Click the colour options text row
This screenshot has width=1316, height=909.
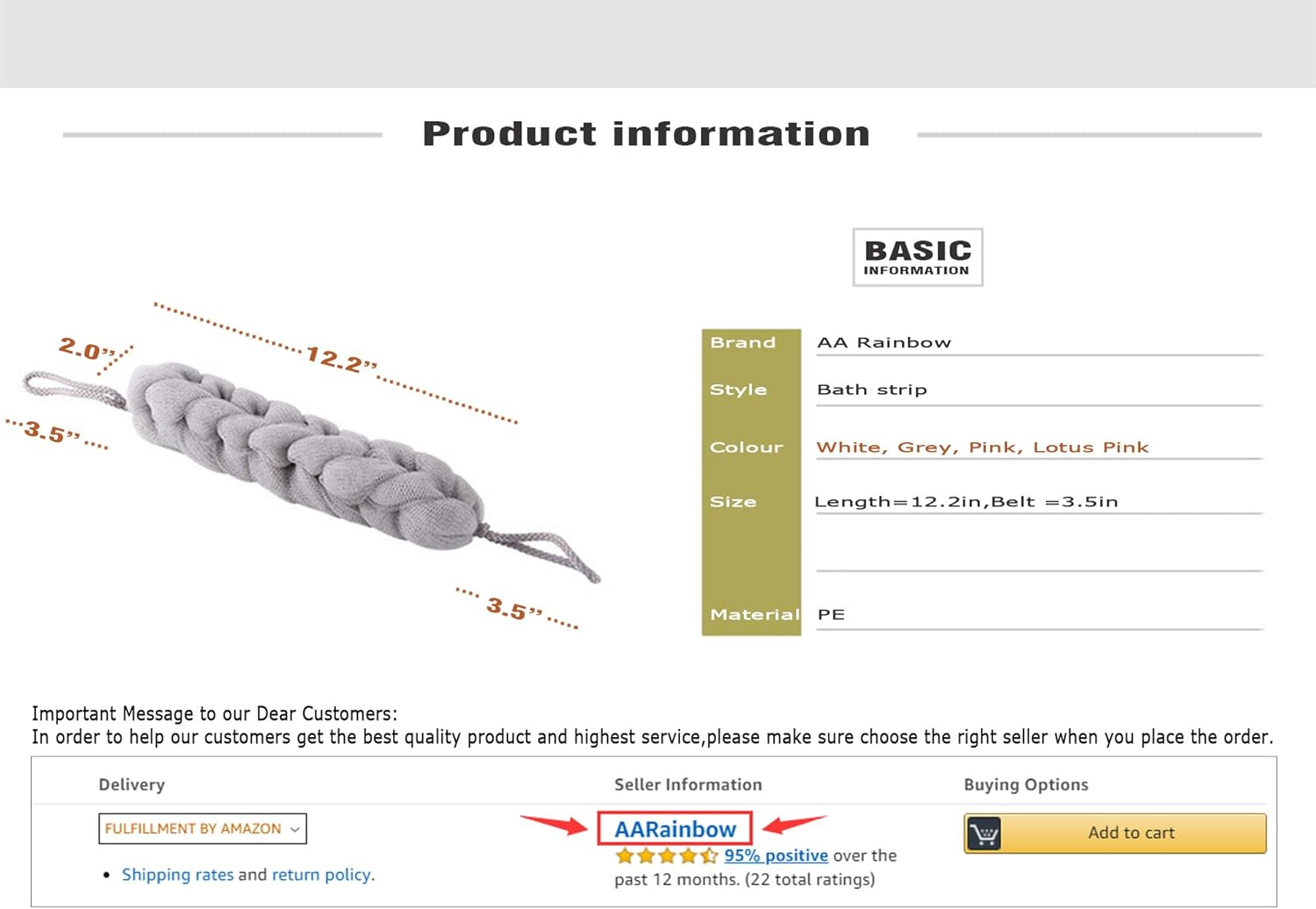pos(983,447)
